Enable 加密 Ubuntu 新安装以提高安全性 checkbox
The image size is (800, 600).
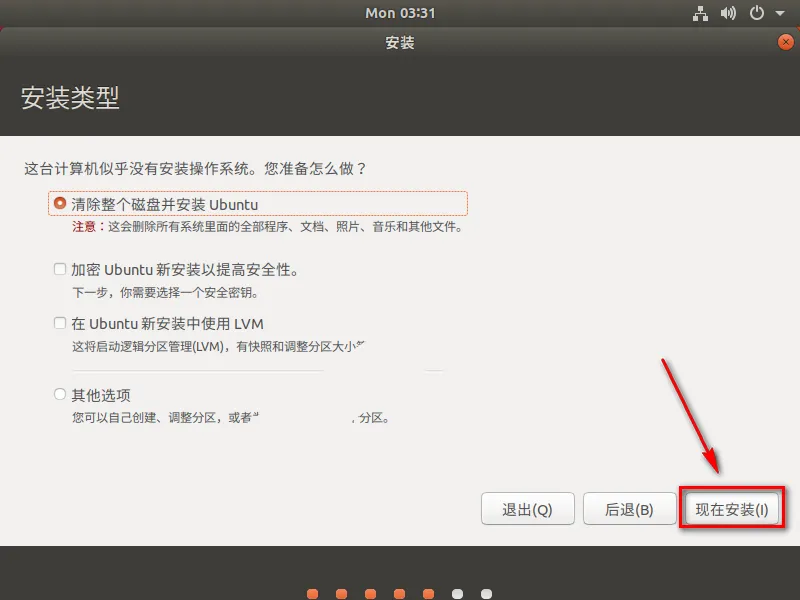tap(60, 269)
